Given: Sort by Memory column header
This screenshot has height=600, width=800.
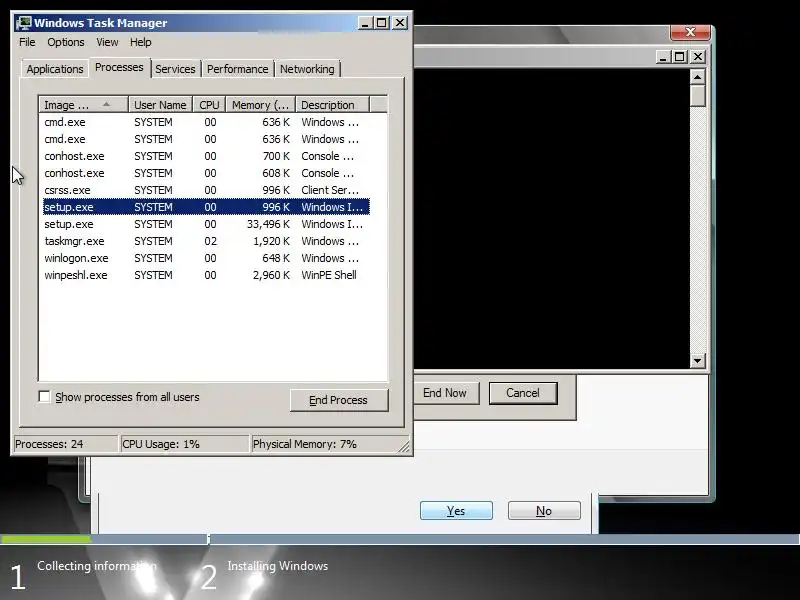Looking at the screenshot, I should [x=261, y=105].
